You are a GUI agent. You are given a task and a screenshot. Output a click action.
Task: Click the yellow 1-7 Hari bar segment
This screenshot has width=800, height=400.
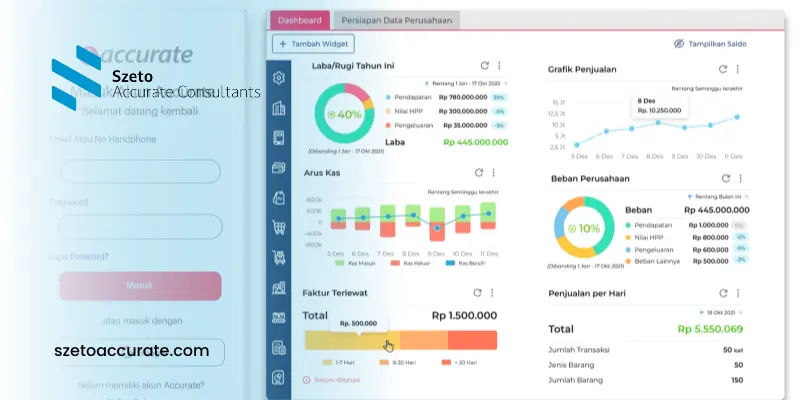click(x=352, y=340)
